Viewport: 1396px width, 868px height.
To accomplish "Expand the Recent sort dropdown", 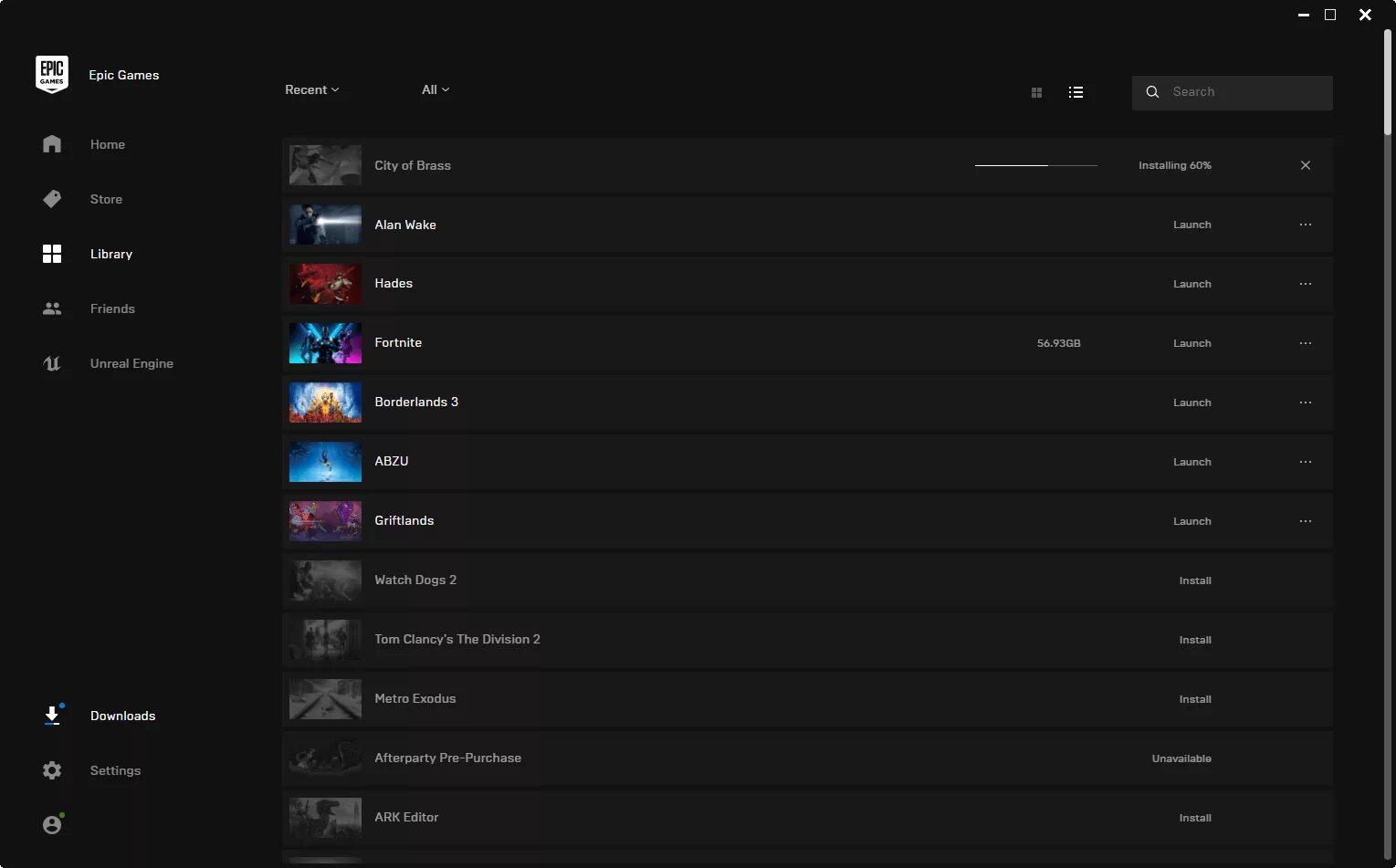I will 311,89.
